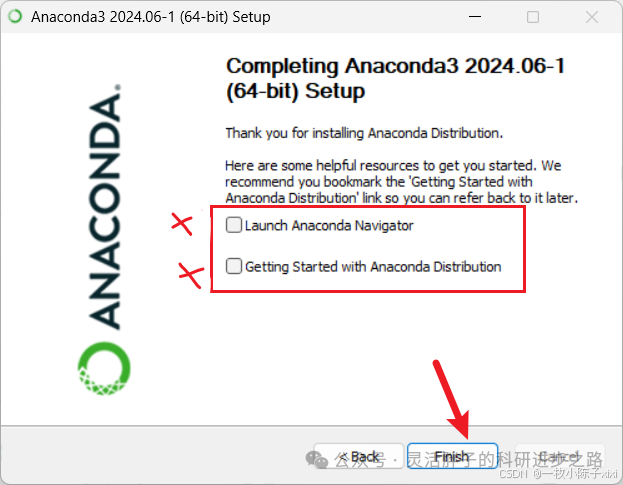Click red X mark beside Launch Navigator
Screen dimensions: 623x485
182,223
